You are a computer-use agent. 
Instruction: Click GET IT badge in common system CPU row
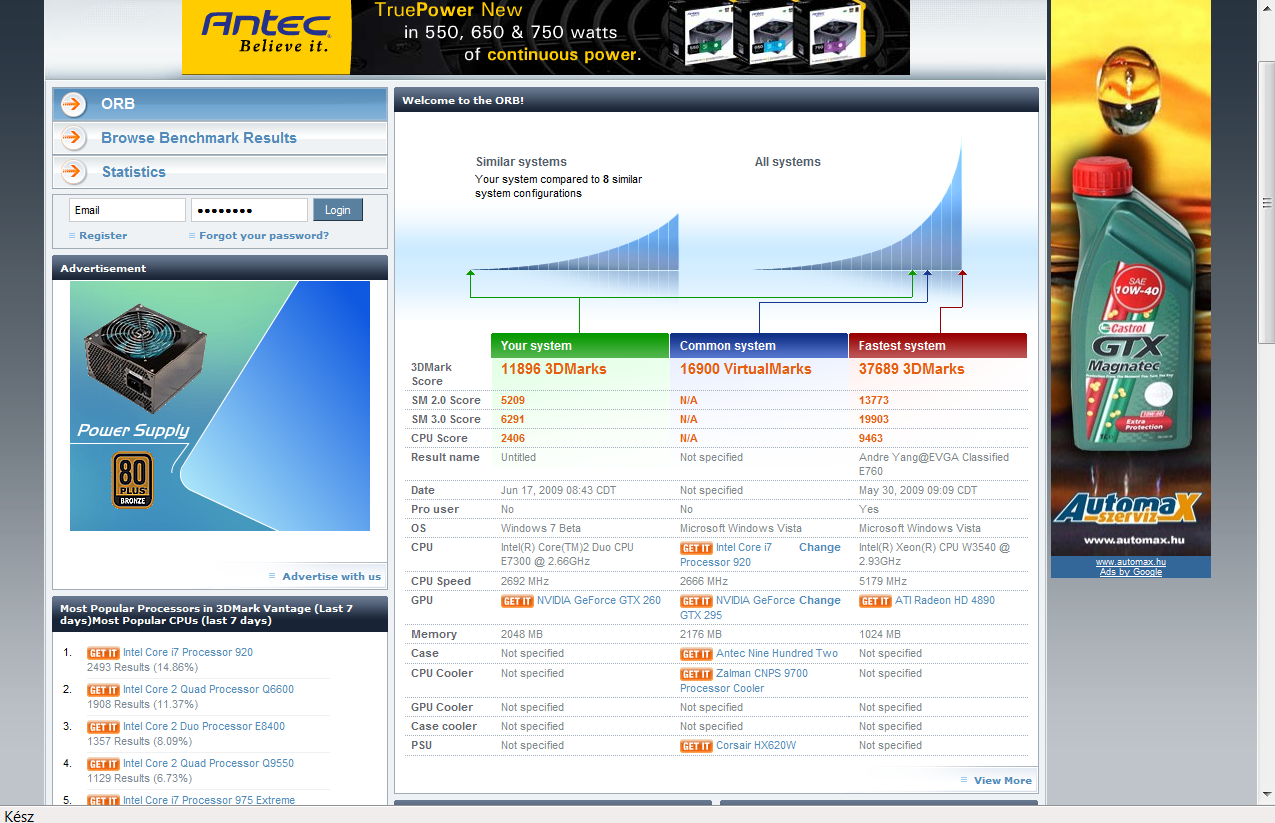pos(696,548)
